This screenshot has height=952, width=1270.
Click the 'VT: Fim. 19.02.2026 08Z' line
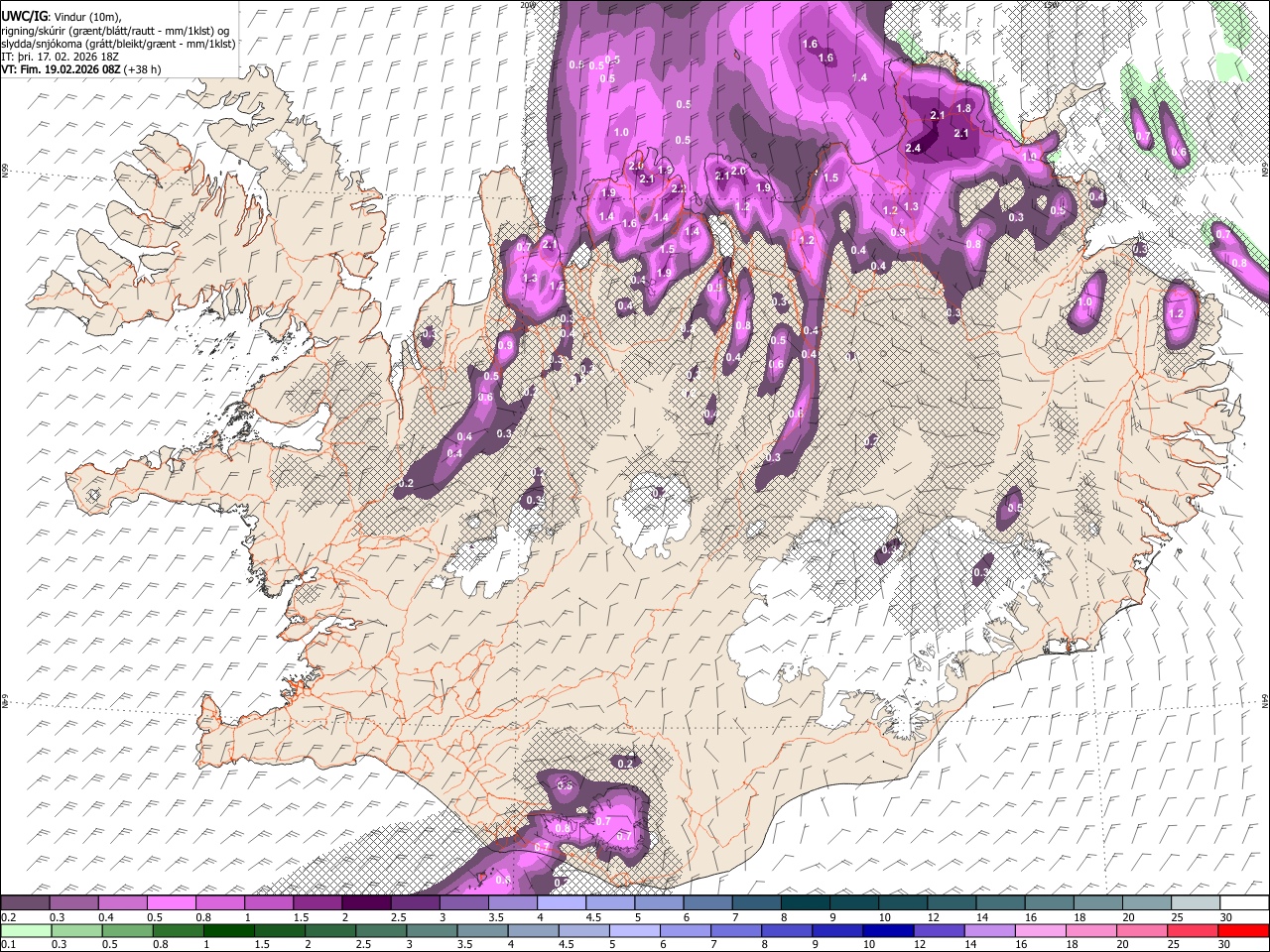click(62, 69)
